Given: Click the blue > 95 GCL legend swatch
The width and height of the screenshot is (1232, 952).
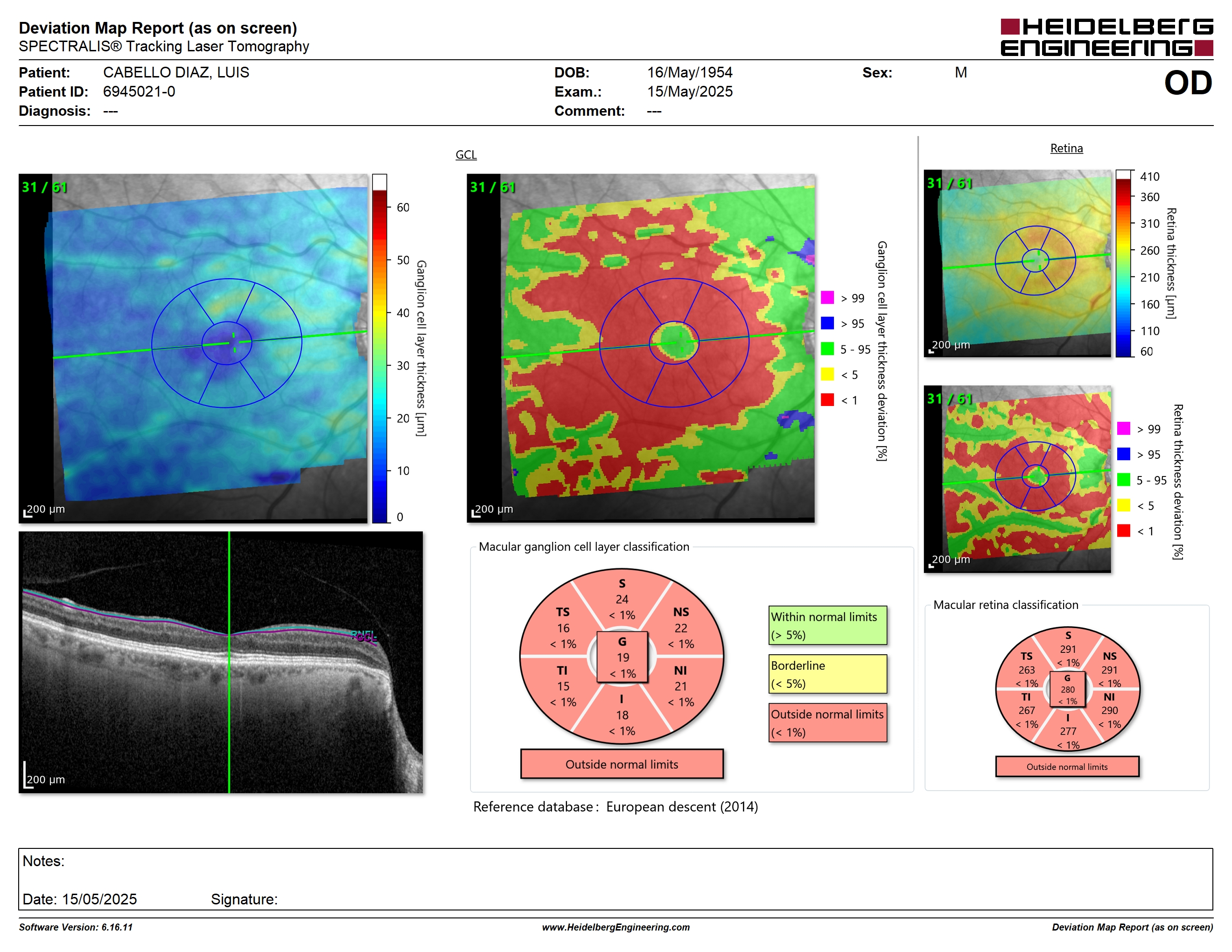Looking at the screenshot, I should pos(827,323).
